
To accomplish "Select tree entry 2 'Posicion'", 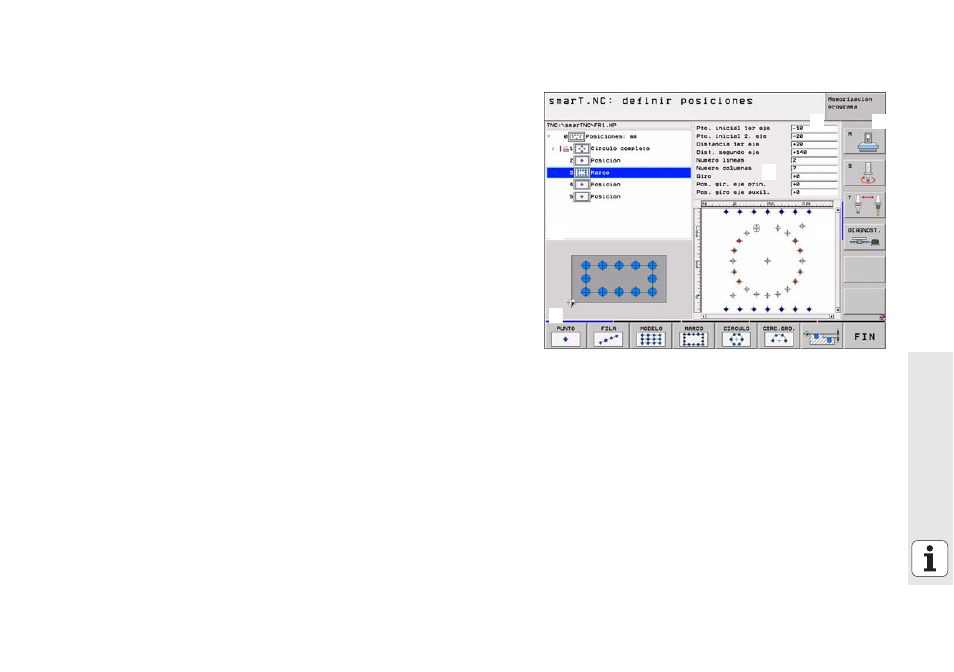I will coord(605,161).
